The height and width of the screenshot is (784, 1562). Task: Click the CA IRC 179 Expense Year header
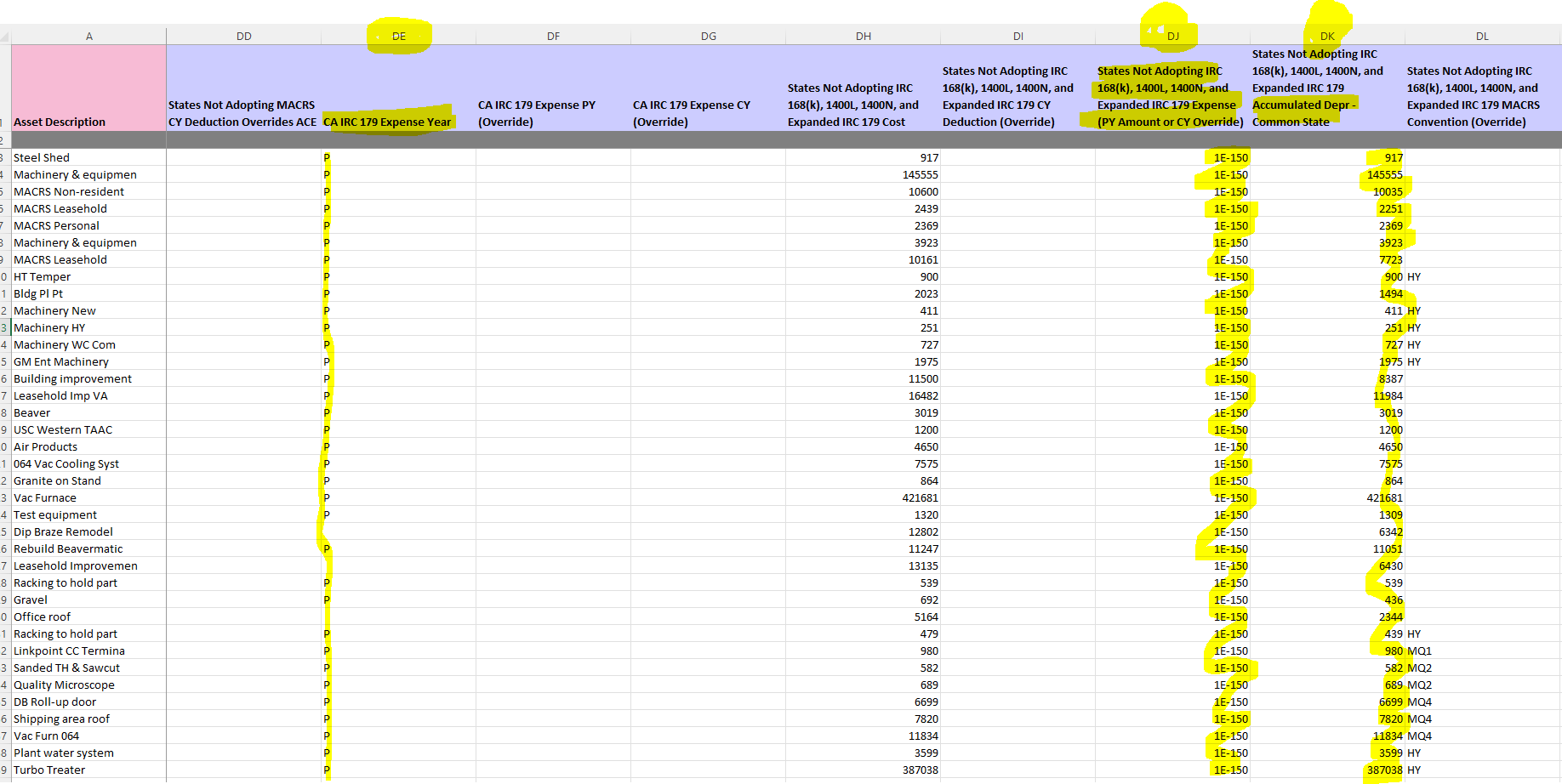398,88
